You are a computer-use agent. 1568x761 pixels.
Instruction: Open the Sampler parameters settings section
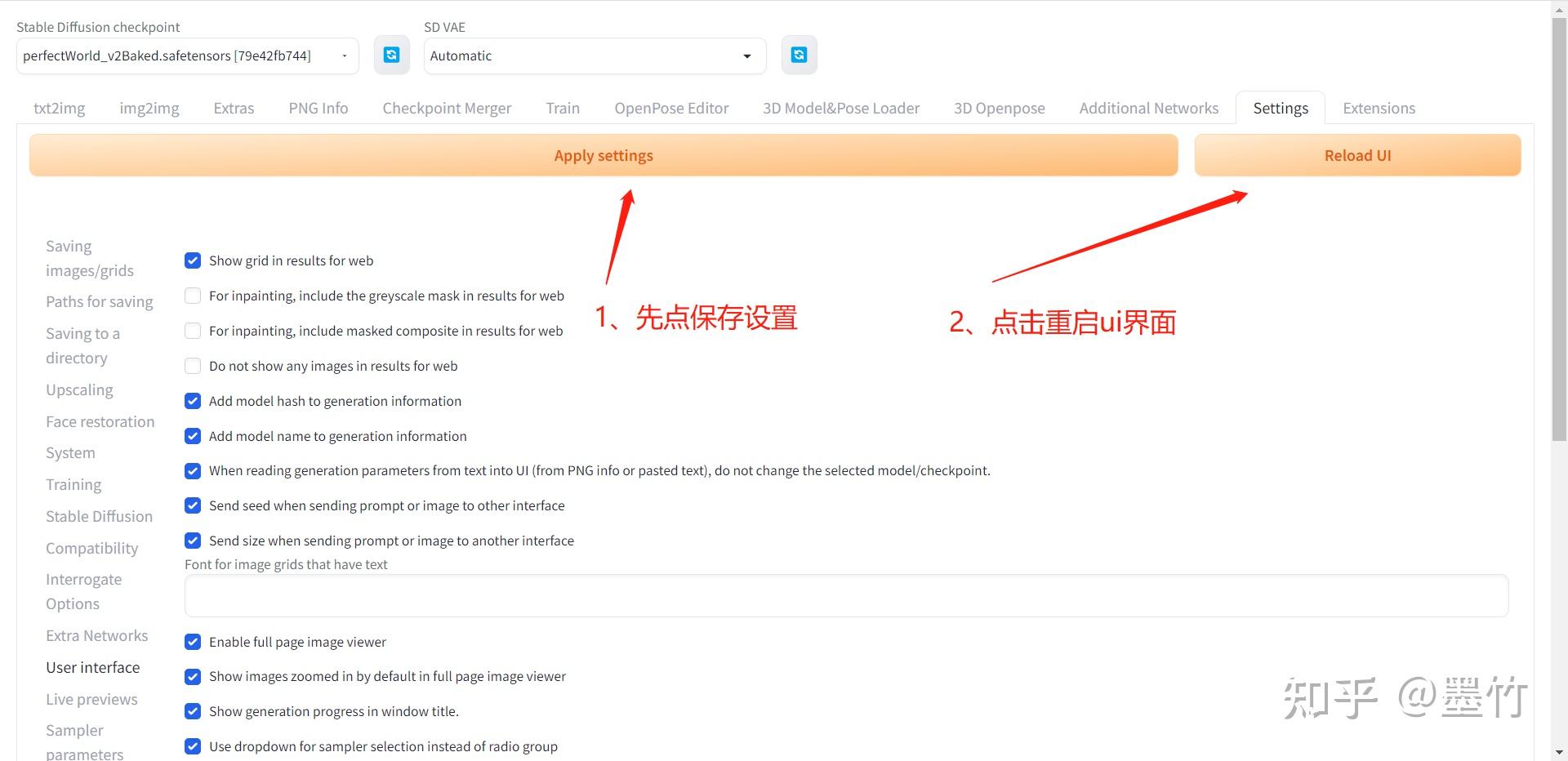[x=84, y=741]
